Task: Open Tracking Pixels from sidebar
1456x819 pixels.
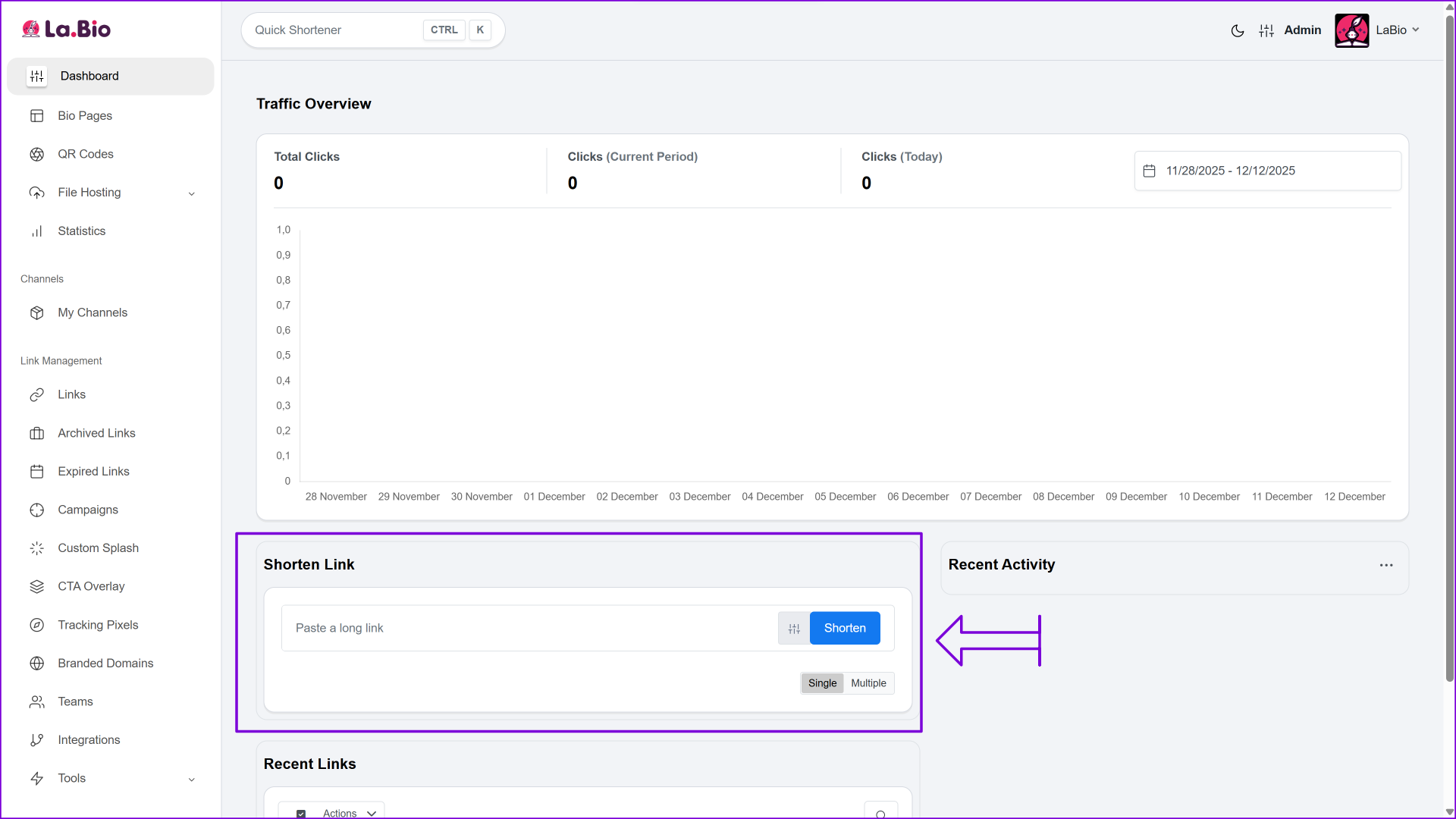Action: pyautogui.click(x=98, y=626)
